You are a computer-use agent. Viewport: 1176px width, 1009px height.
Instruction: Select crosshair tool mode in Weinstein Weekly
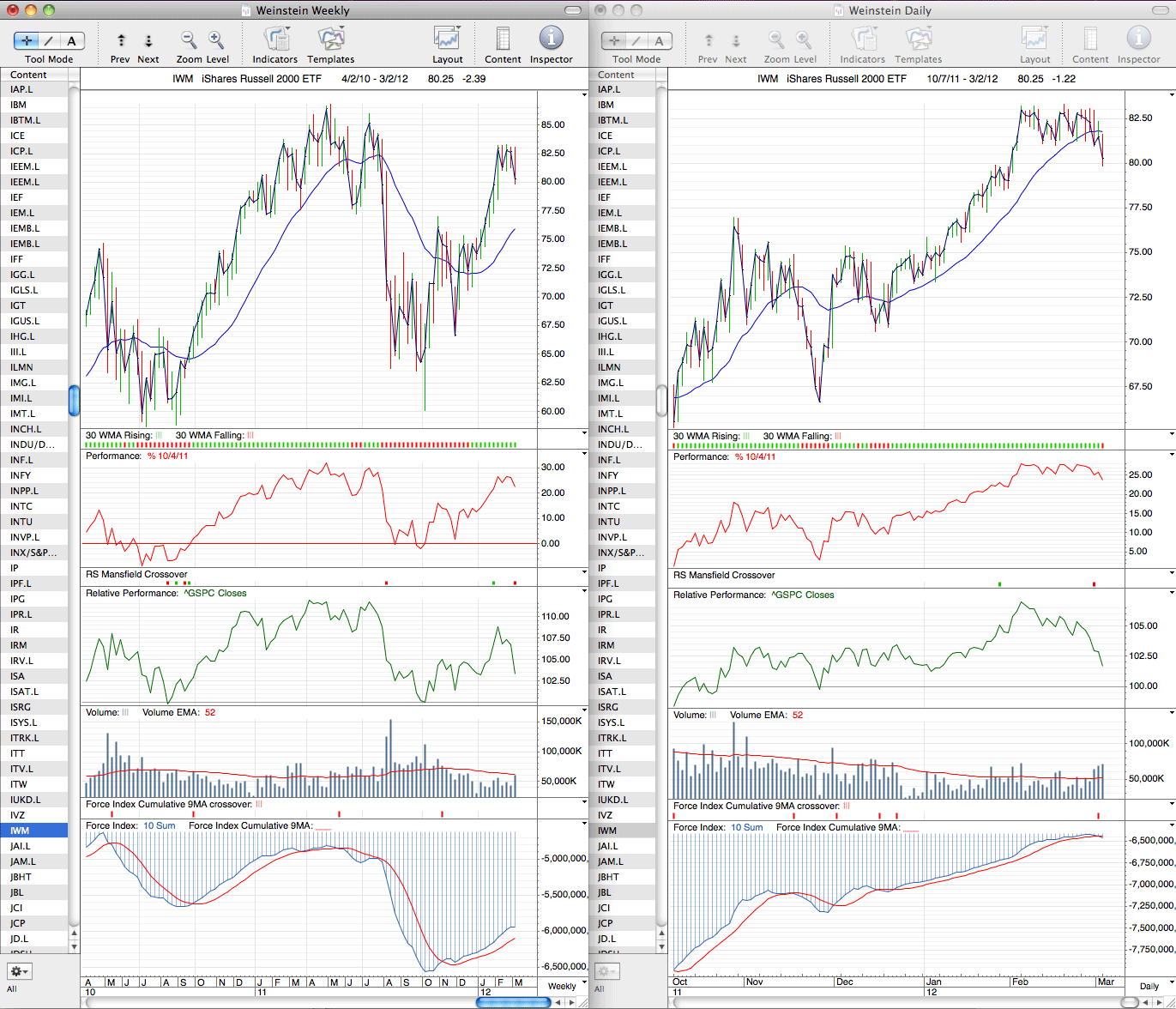pos(27,40)
